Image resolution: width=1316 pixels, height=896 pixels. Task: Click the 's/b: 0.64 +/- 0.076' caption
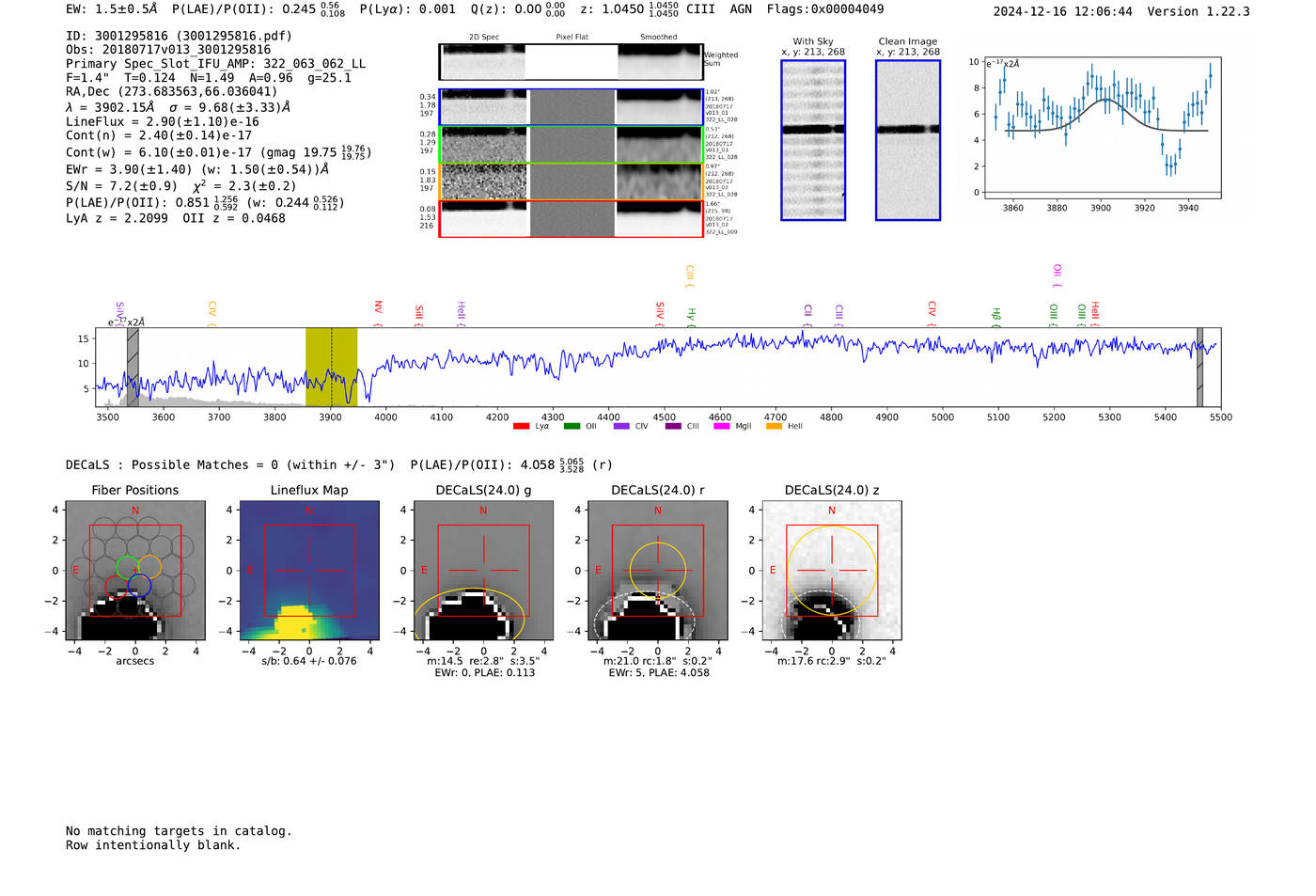pos(309,661)
